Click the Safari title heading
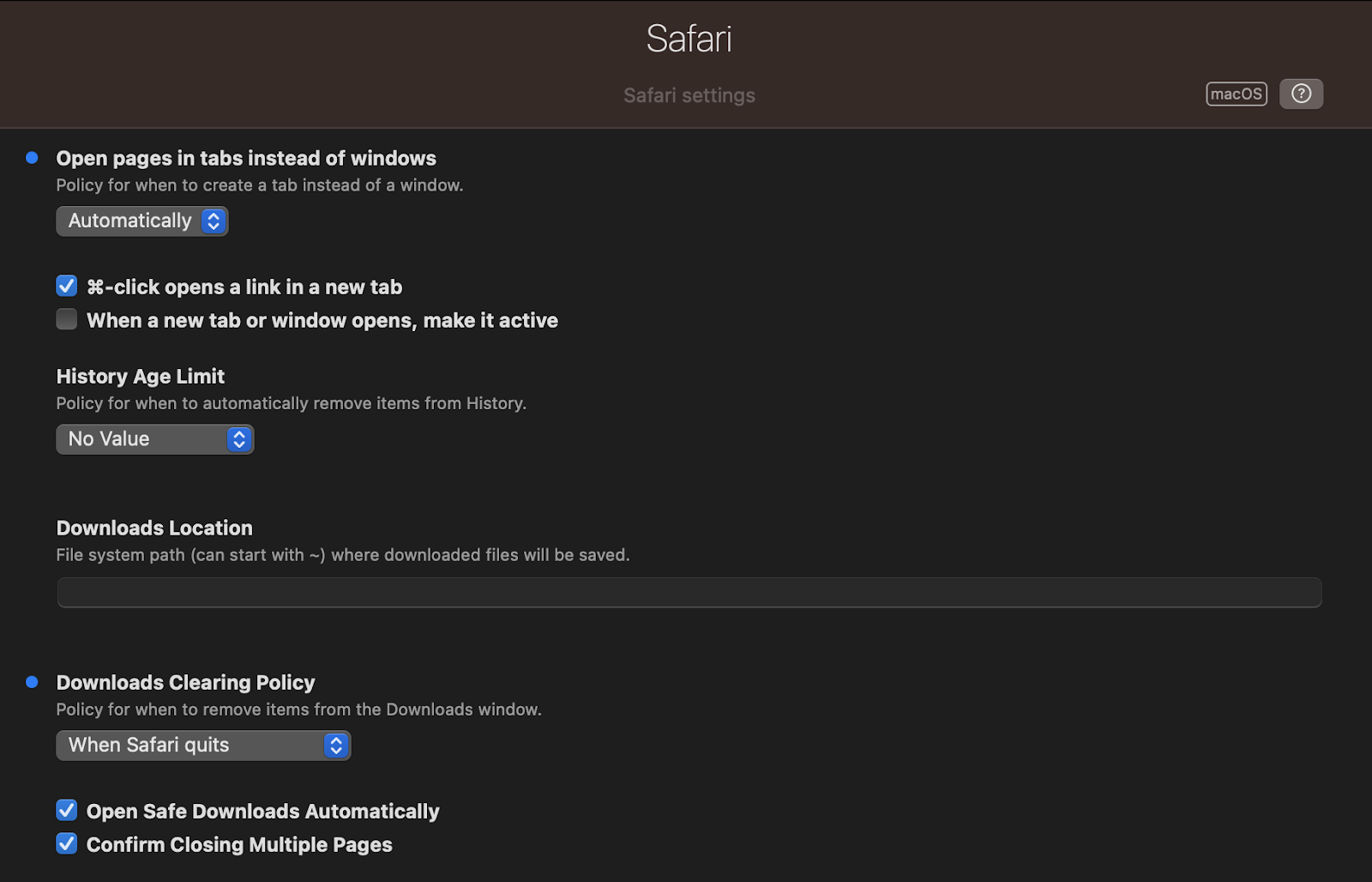The height and width of the screenshot is (882, 1372). click(x=689, y=39)
